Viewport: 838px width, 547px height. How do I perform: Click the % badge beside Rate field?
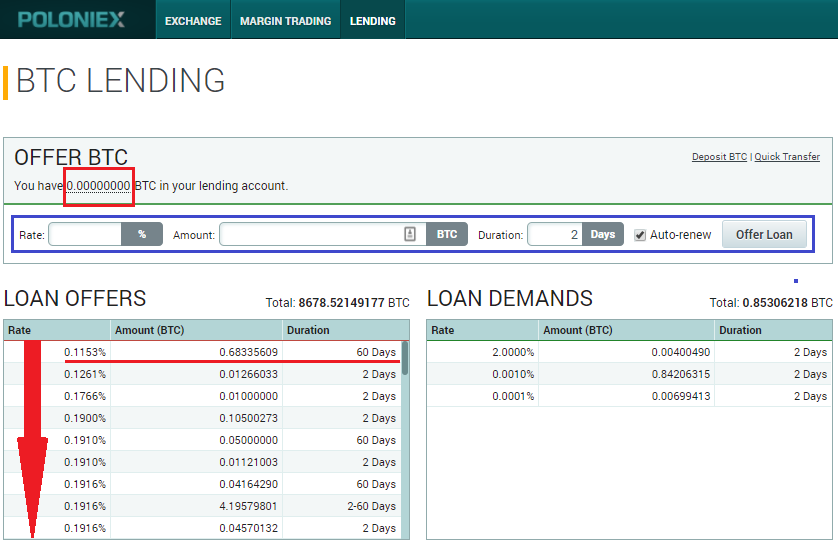pyautogui.click(x=142, y=234)
